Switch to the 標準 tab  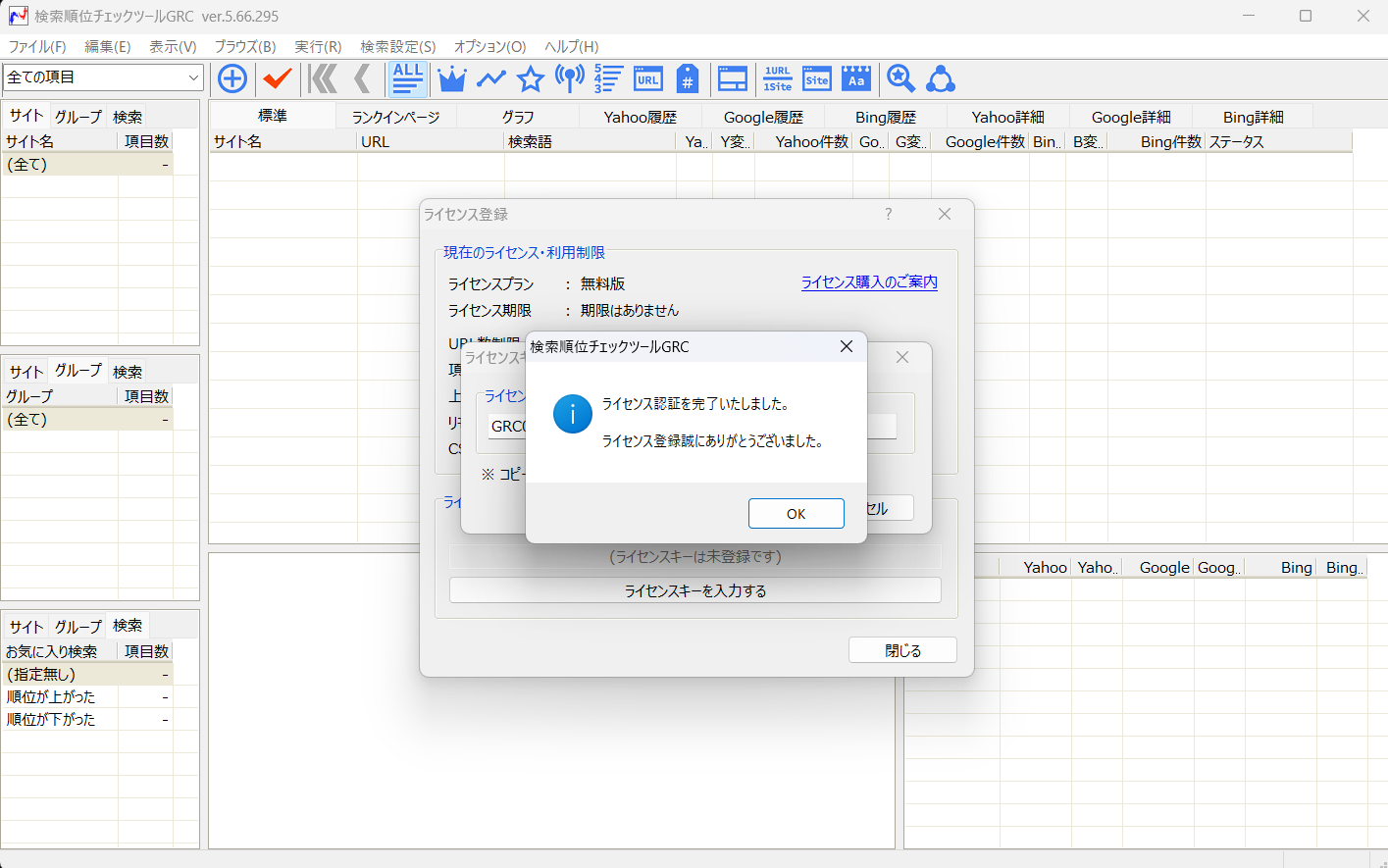point(273,116)
